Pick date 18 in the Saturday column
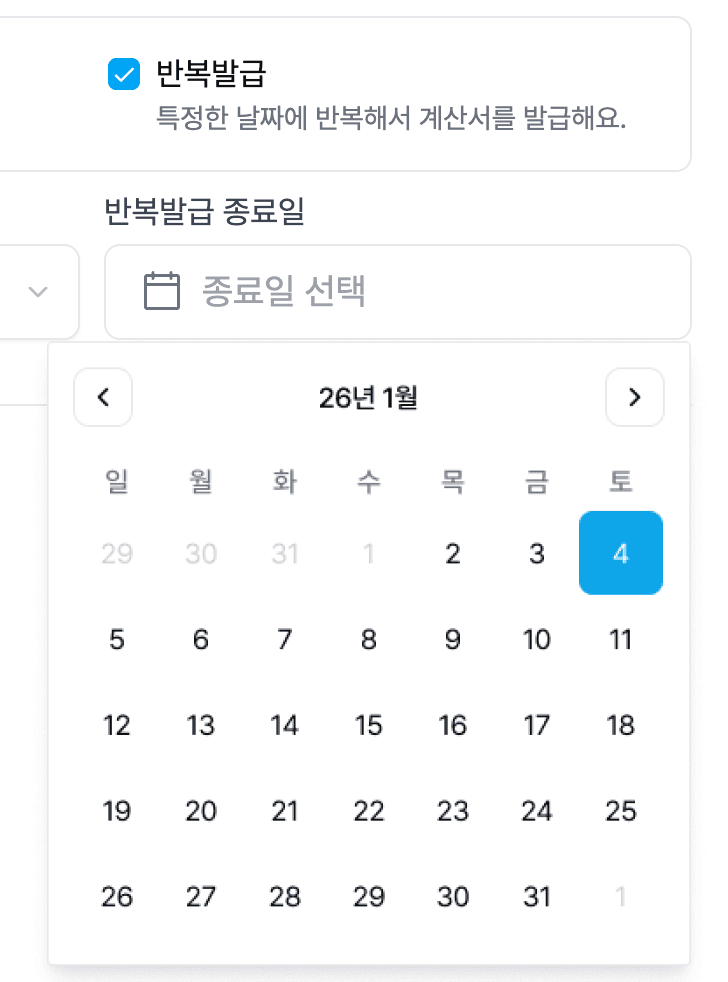This screenshot has width=728, height=982. (621, 725)
